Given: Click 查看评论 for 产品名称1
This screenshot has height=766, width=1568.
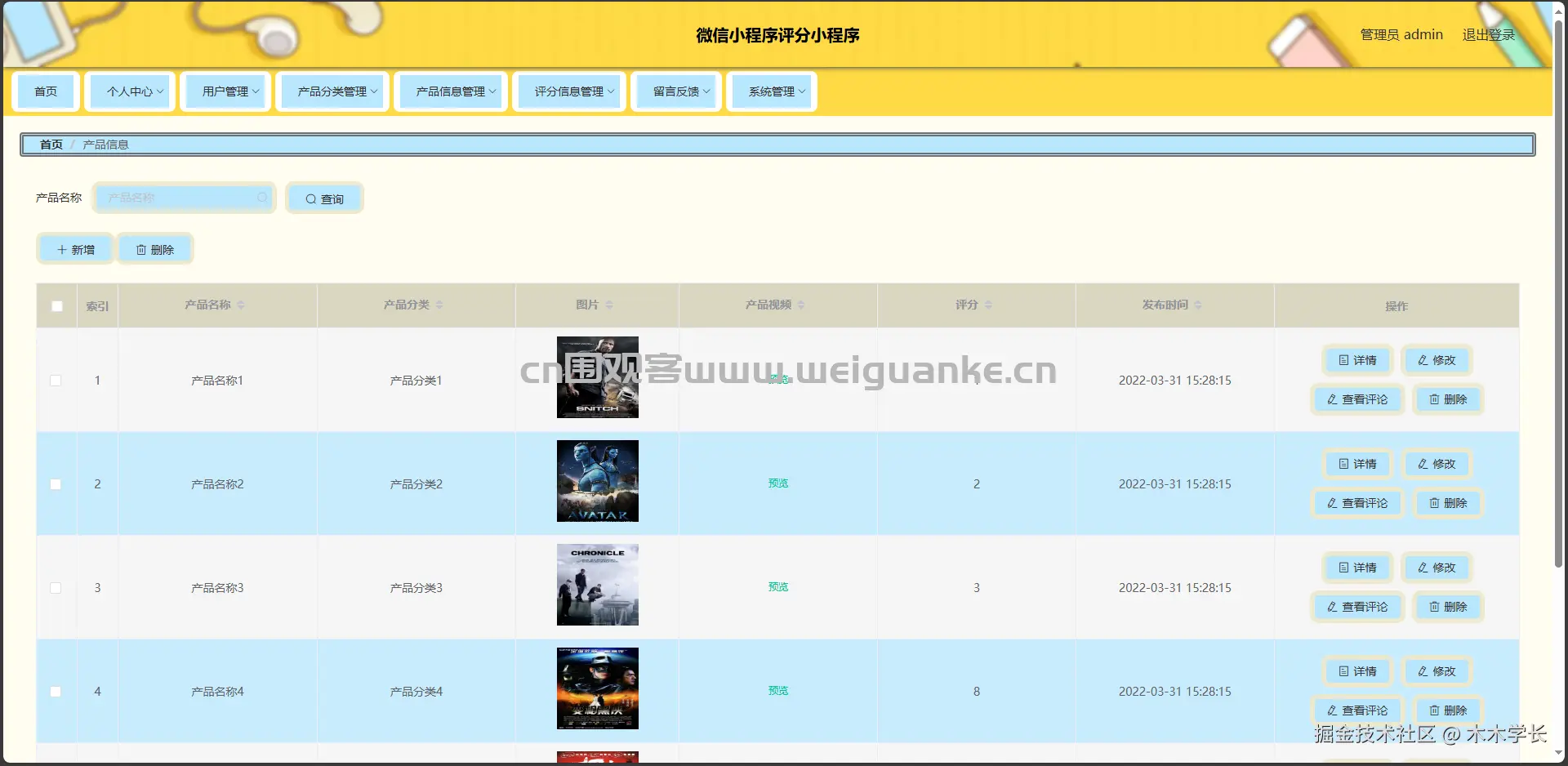Looking at the screenshot, I should 1357,399.
